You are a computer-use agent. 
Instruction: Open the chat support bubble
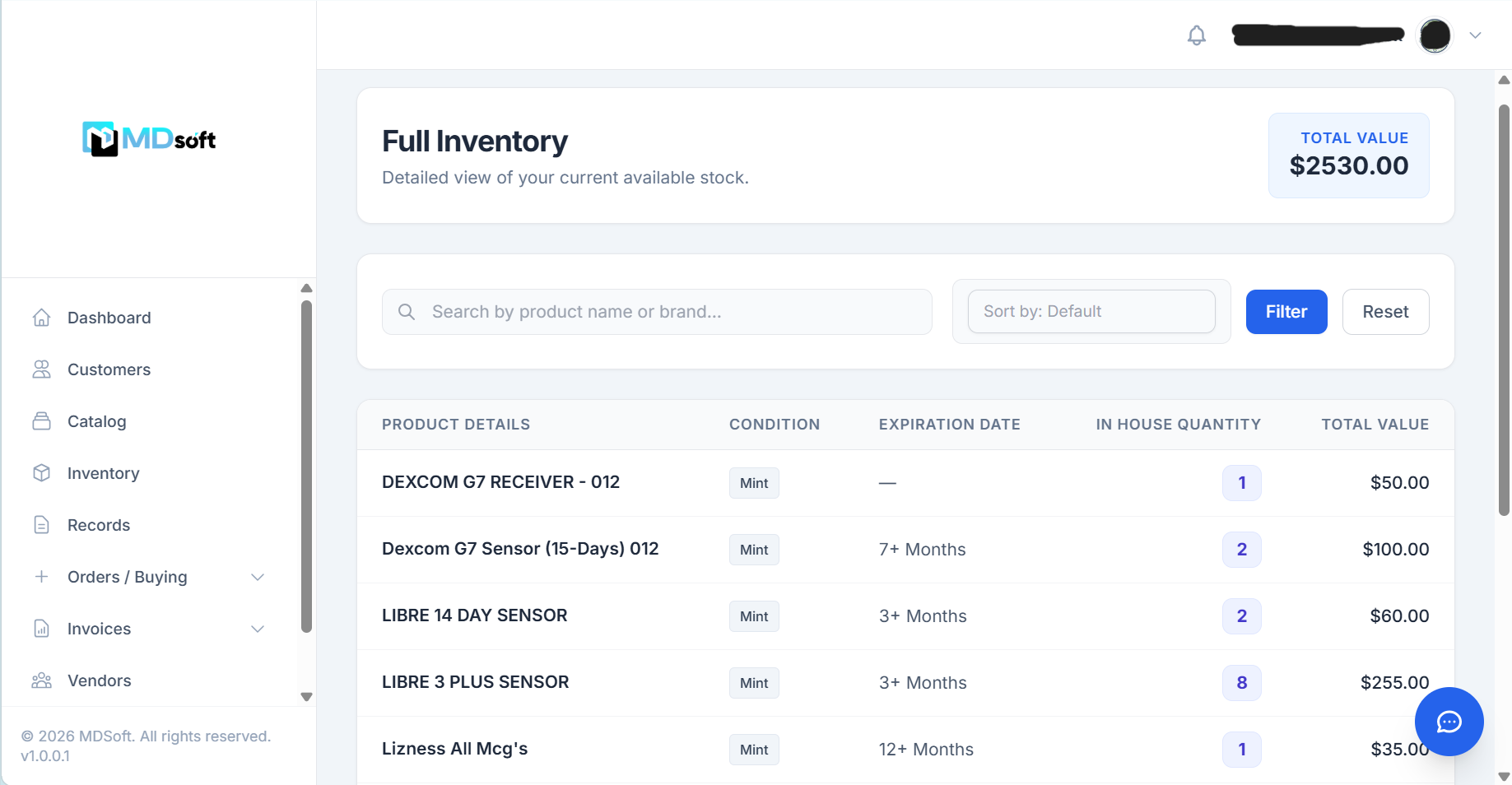click(1449, 722)
